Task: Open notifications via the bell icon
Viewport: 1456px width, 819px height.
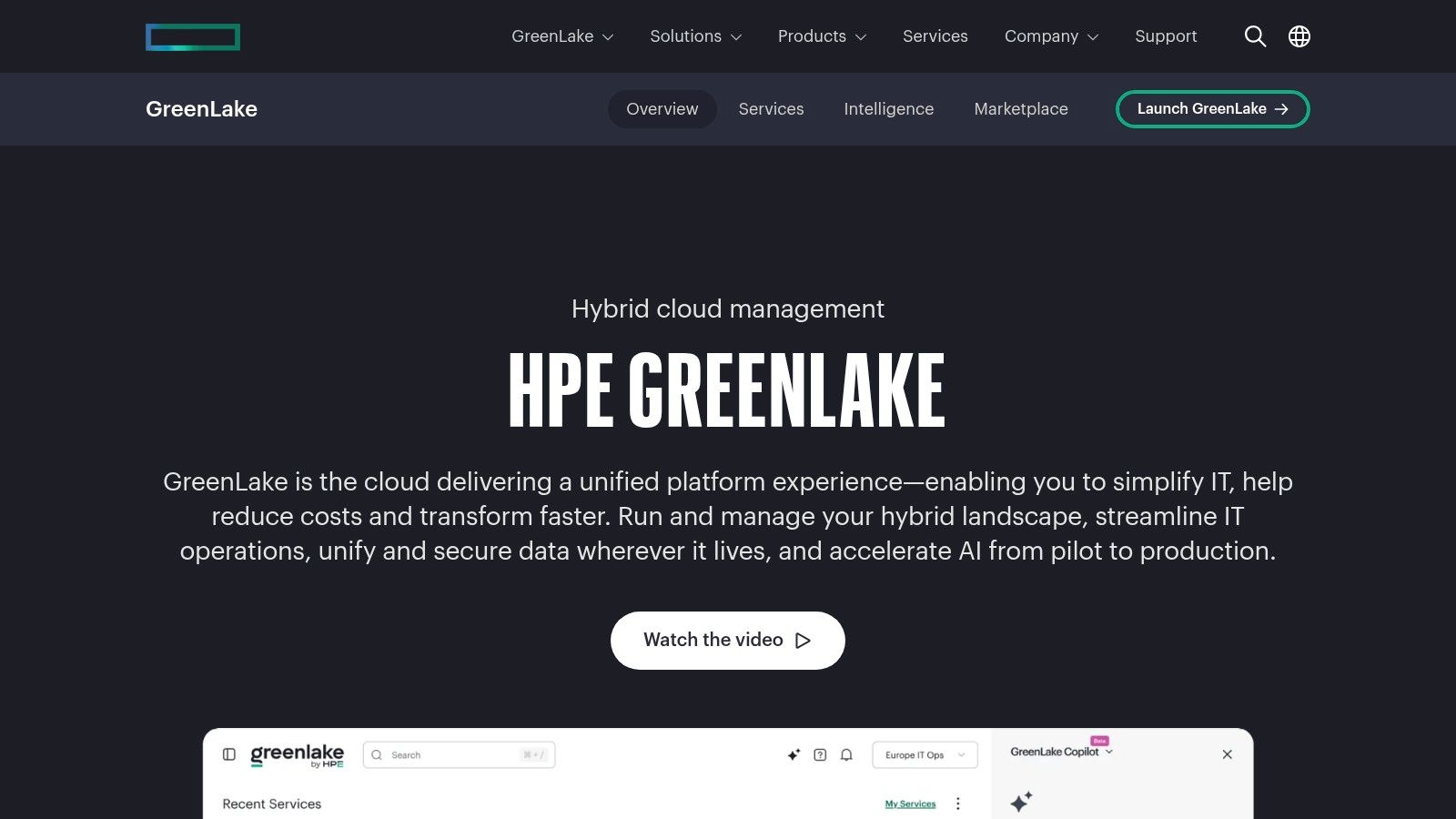Action: pos(846,754)
